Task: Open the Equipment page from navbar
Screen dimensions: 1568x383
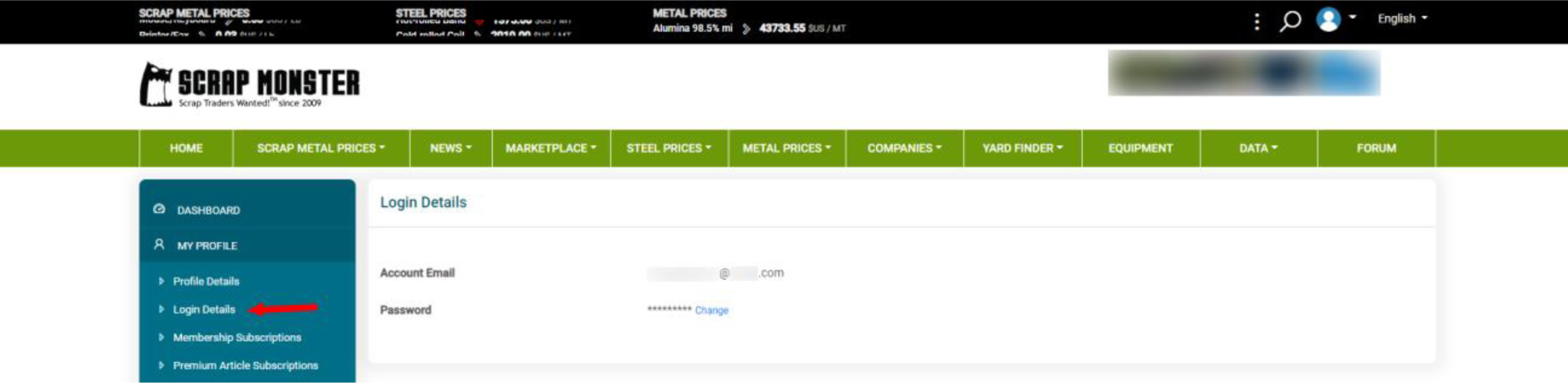Action: click(1140, 148)
